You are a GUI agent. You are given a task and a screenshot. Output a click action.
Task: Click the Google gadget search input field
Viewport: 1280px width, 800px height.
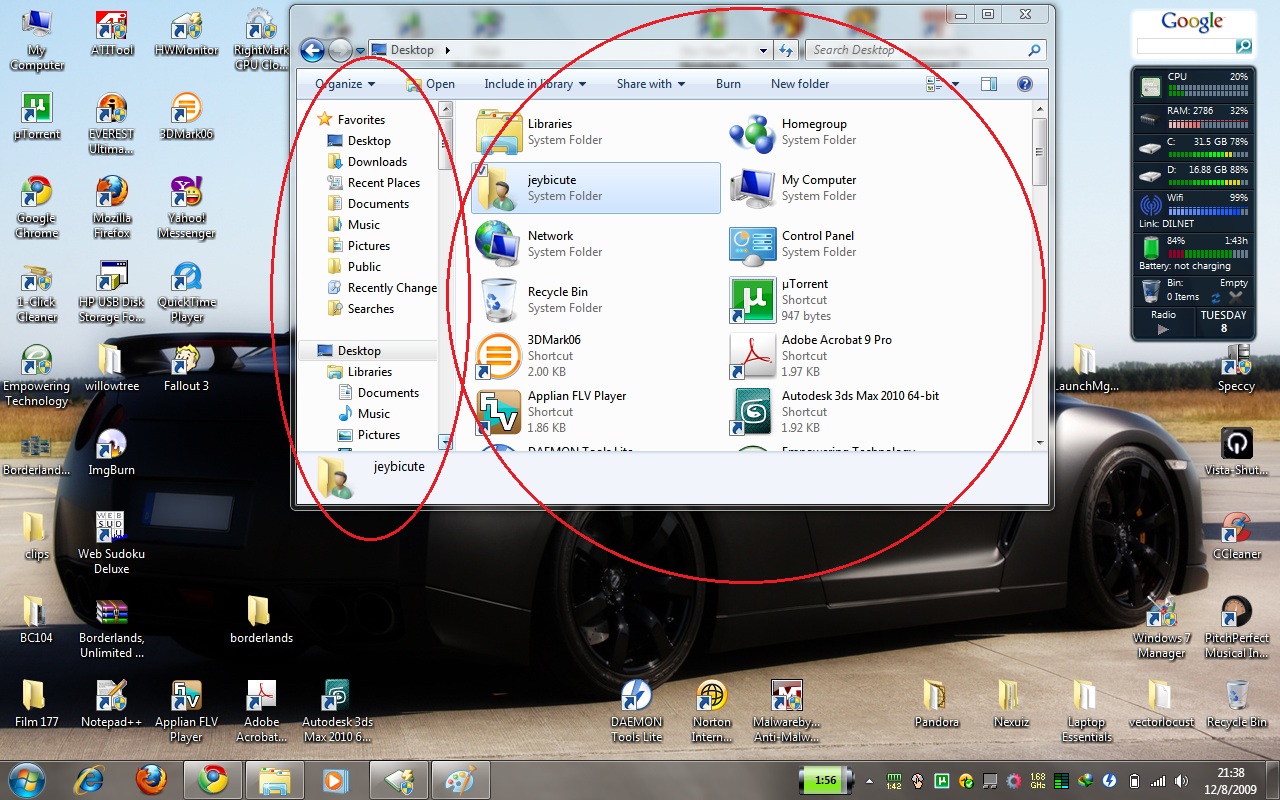(1186, 46)
